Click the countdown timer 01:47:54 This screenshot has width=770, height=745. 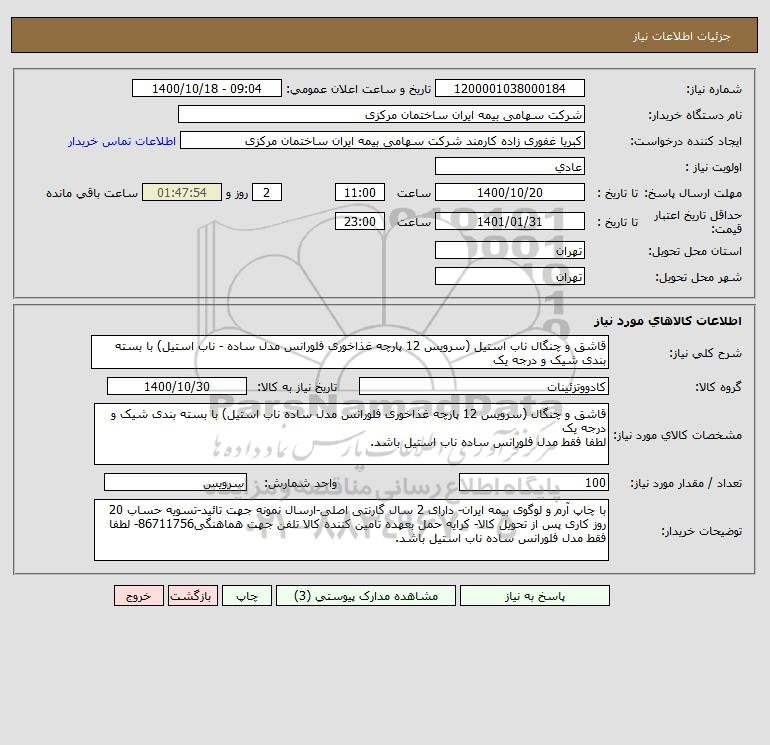point(182,193)
